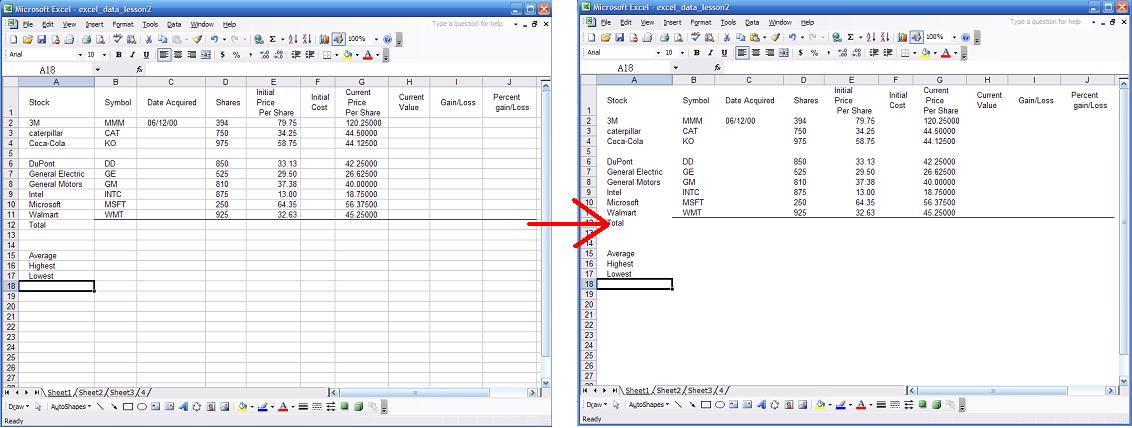Toggle Italic formatting in right window
This screenshot has height=428, width=1132.
710,53
